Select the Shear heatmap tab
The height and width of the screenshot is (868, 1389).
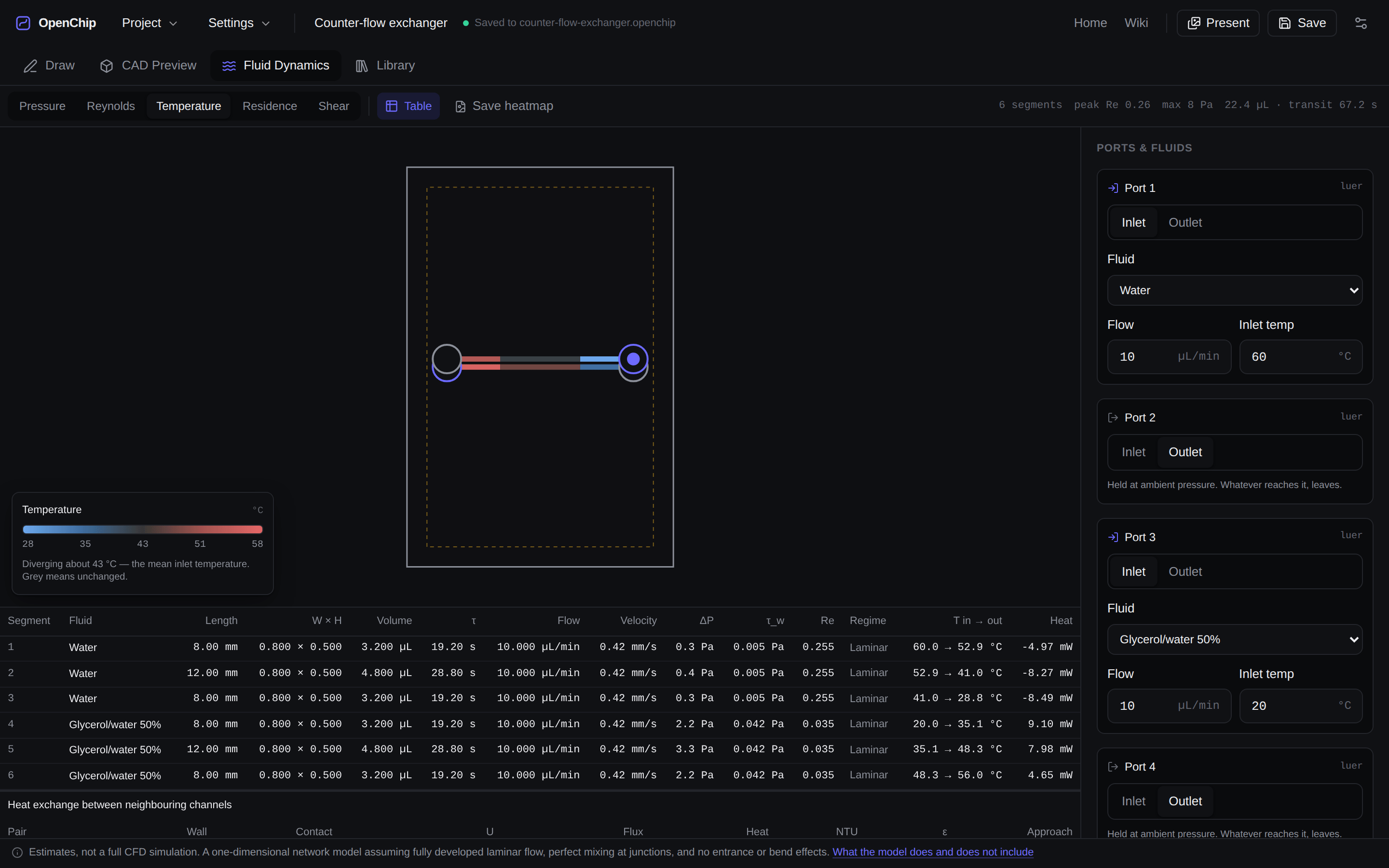pos(333,106)
